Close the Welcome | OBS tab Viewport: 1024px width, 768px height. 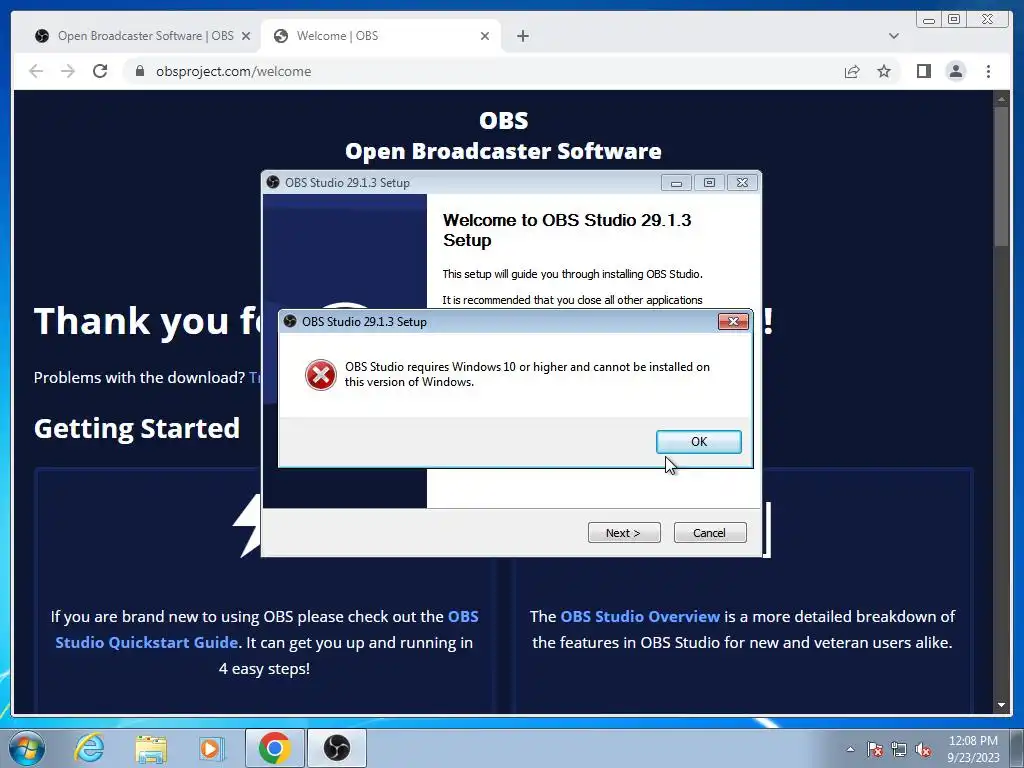tap(485, 36)
